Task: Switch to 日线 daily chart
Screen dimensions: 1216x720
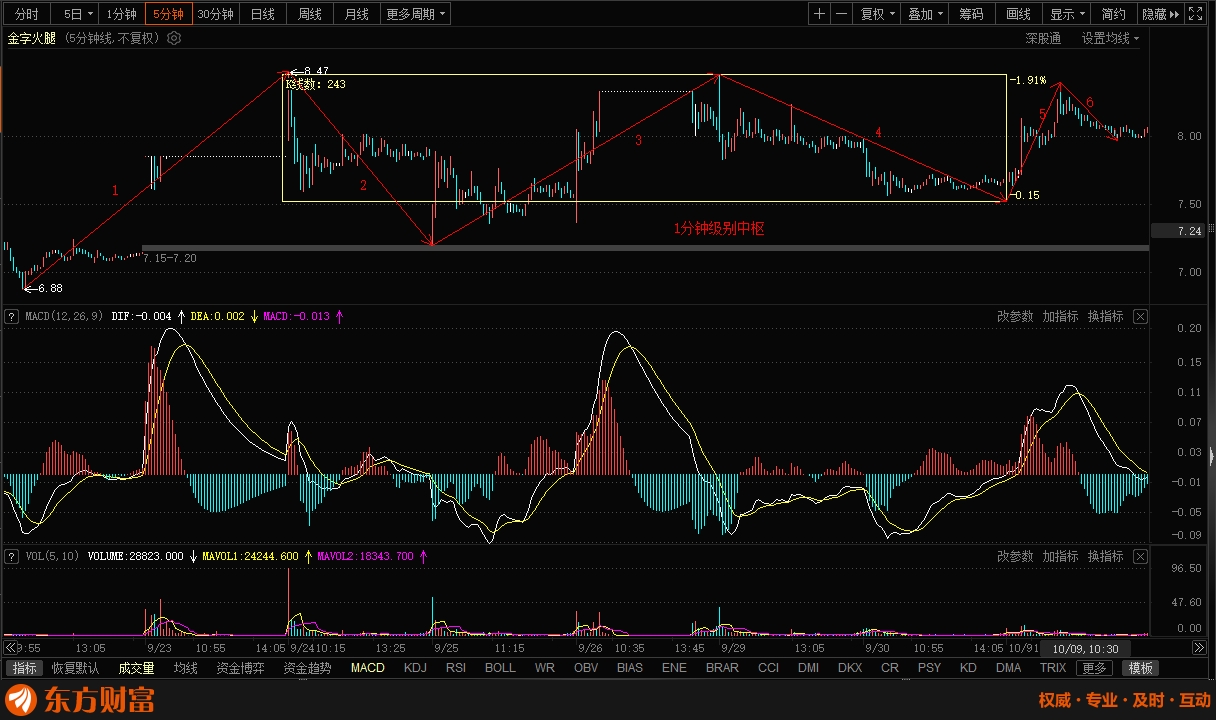Action: click(263, 14)
